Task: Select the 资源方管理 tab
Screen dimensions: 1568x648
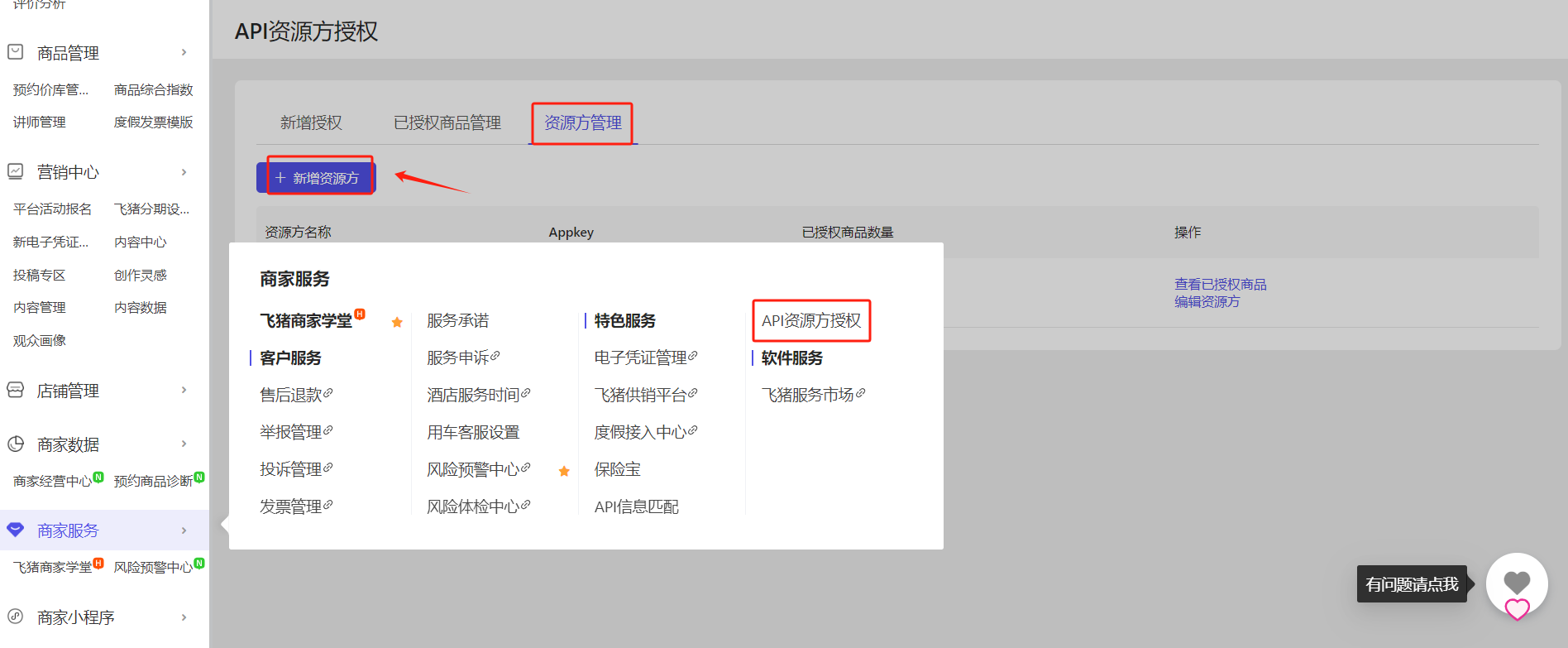Action: click(x=583, y=122)
